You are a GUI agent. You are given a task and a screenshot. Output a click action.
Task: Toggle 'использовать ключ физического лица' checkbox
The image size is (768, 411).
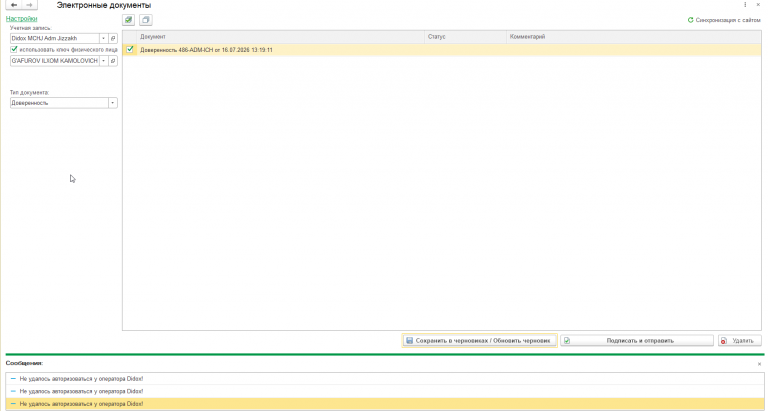pyautogui.click(x=14, y=49)
